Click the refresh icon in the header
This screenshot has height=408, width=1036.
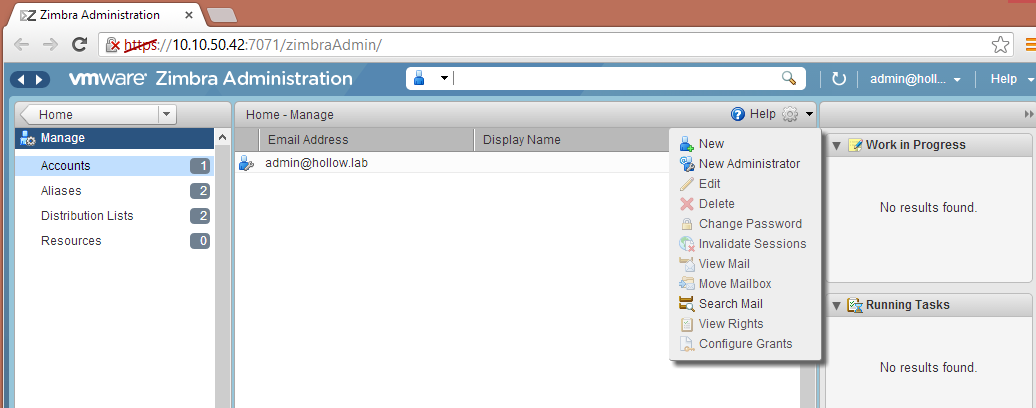pos(839,79)
